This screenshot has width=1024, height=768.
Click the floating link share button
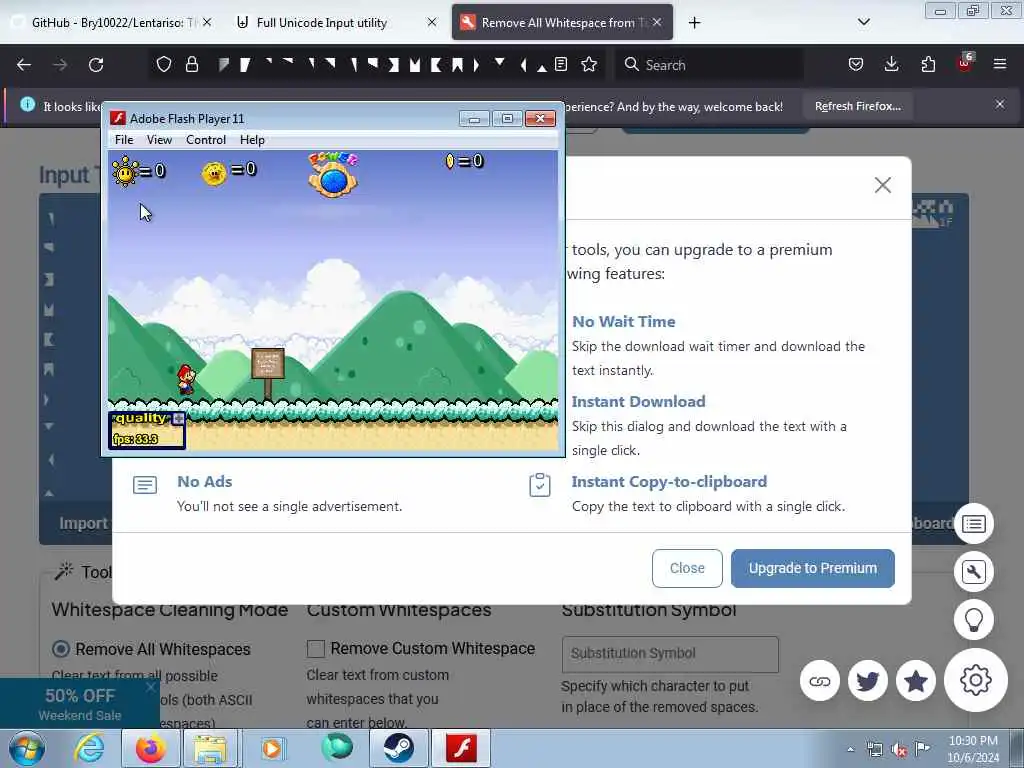820,681
